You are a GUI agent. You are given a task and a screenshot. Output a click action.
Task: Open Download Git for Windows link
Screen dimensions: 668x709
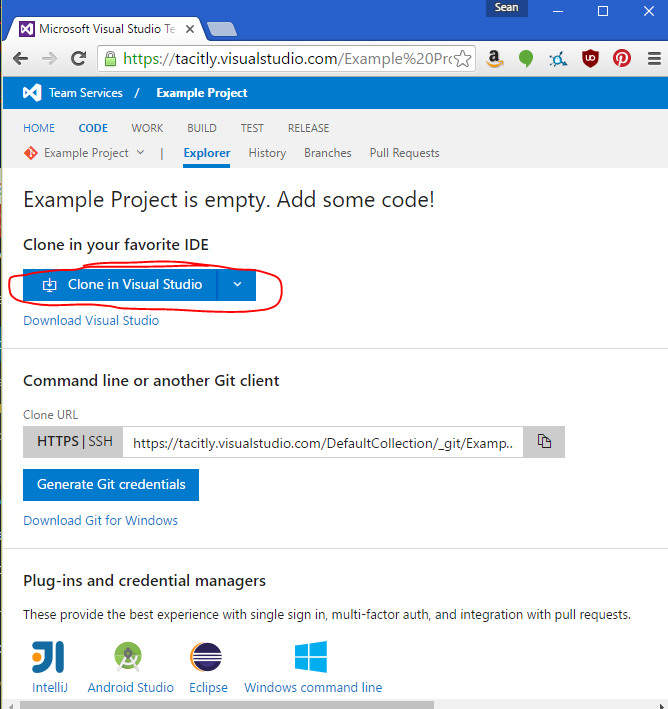(100, 521)
